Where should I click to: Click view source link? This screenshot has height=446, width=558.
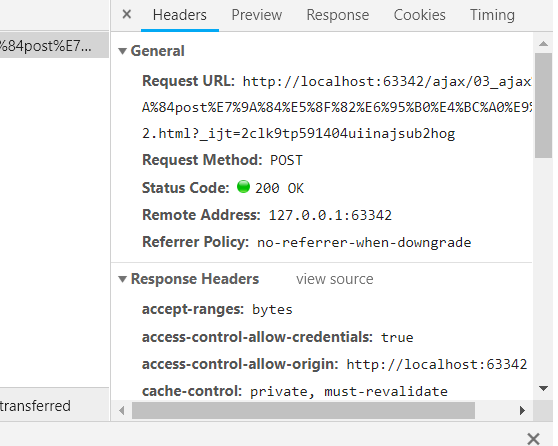[335, 279]
